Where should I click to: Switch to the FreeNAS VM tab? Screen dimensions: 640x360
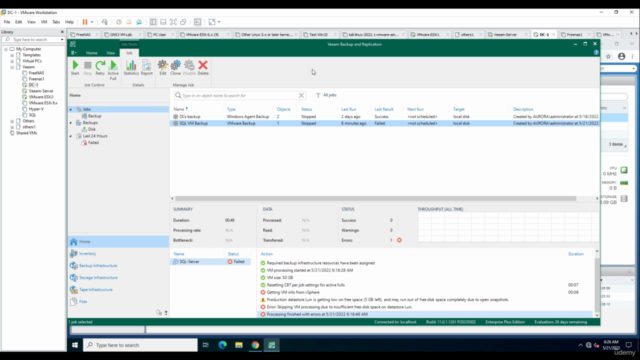(x=83, y=35)
